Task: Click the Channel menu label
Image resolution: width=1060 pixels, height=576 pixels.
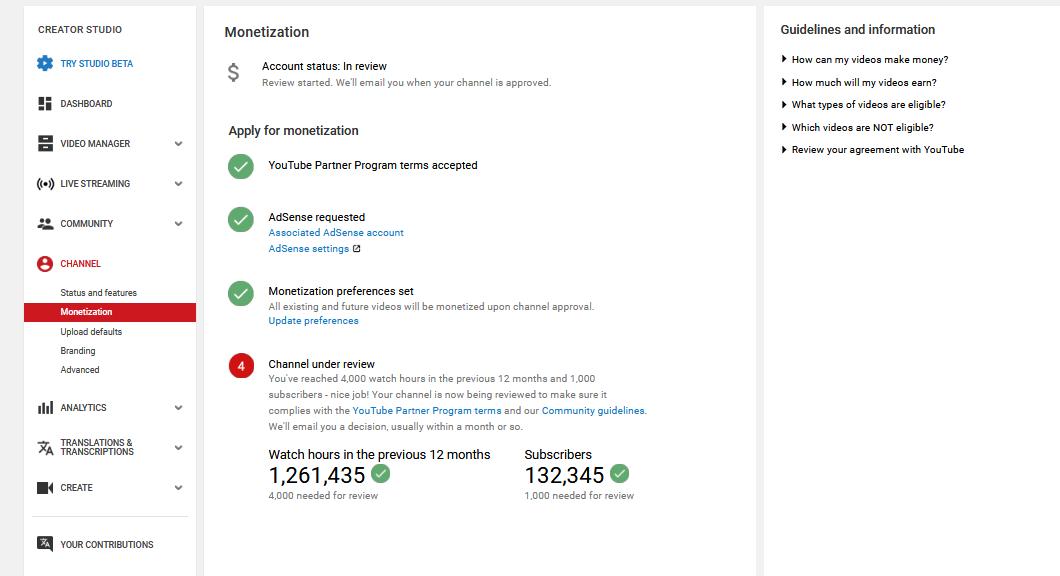Action: pos(80,264)
